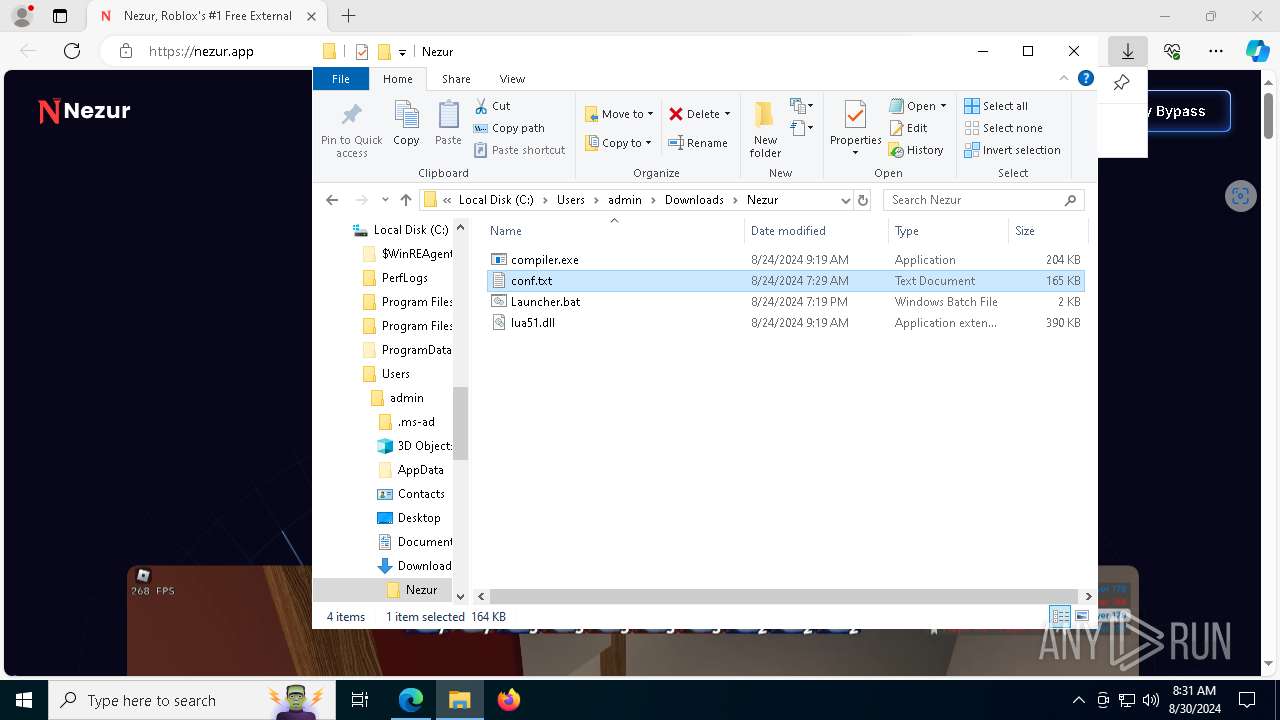Click the Open button in the ribbon
The width and height of the screenshot is (1280, 720).
(917, 106)
